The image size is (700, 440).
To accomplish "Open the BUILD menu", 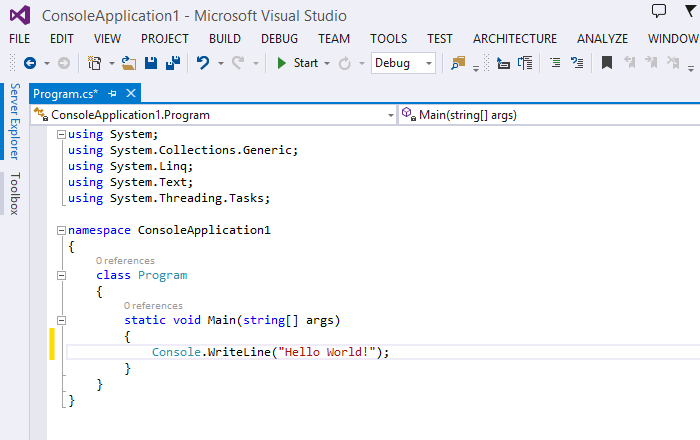I will point(224,39).
